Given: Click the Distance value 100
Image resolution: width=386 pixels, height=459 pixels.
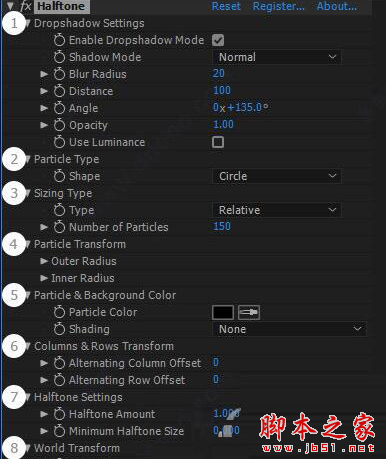Looking at the screenshot, I should coord(222,90).
